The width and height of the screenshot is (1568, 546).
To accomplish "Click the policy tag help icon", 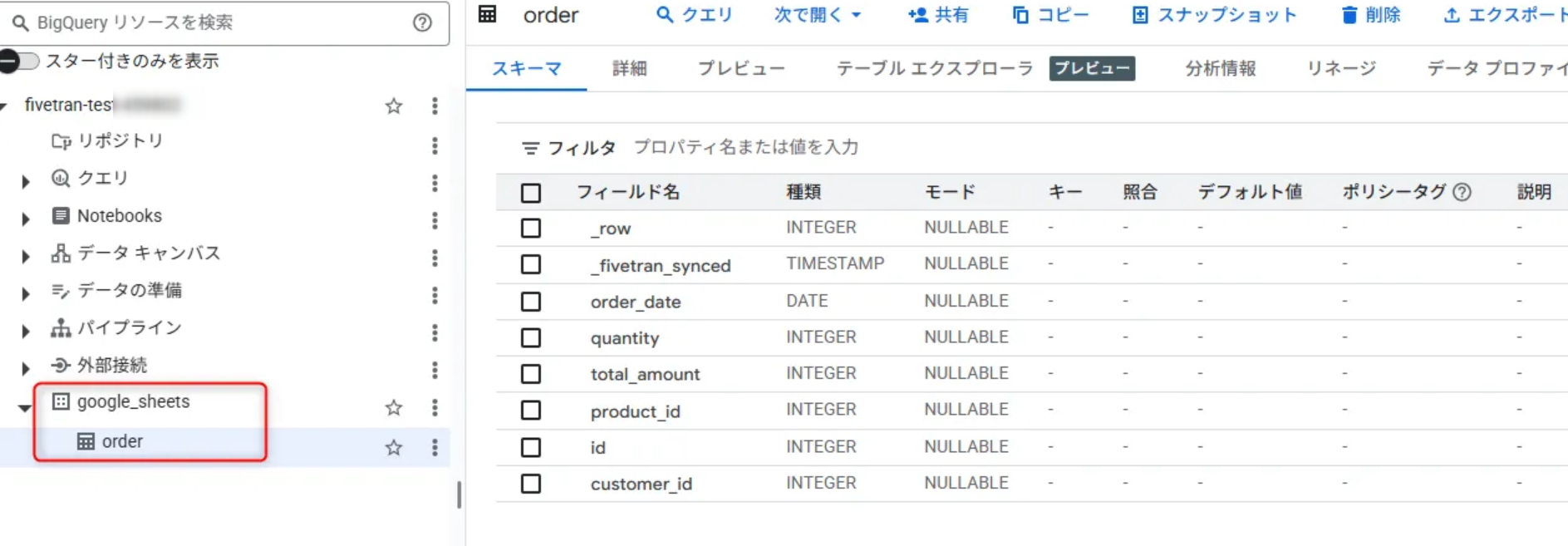I will click(1462, 192).
